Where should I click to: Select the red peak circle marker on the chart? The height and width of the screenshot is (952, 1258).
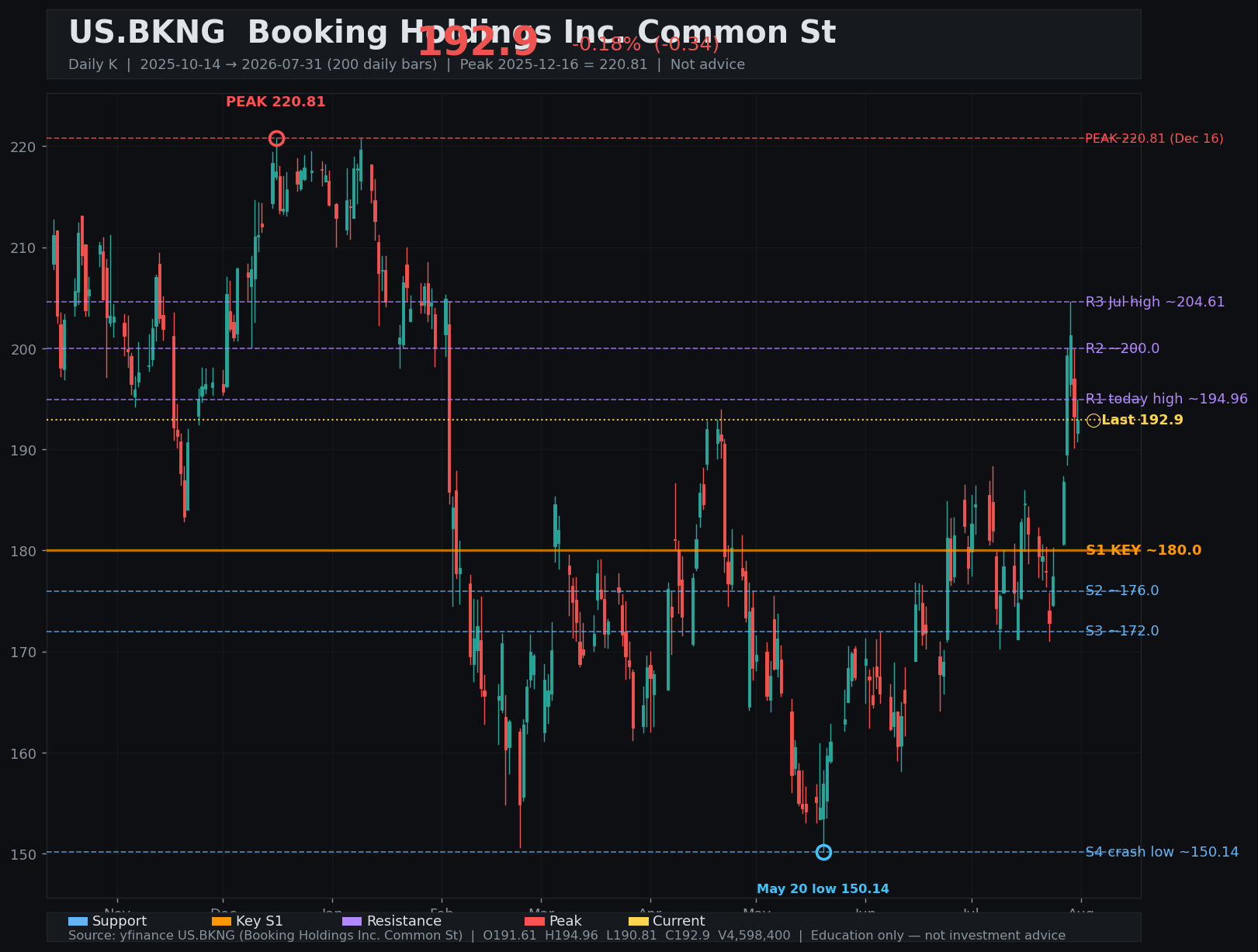pyautogui.click(x=276, y=139)
